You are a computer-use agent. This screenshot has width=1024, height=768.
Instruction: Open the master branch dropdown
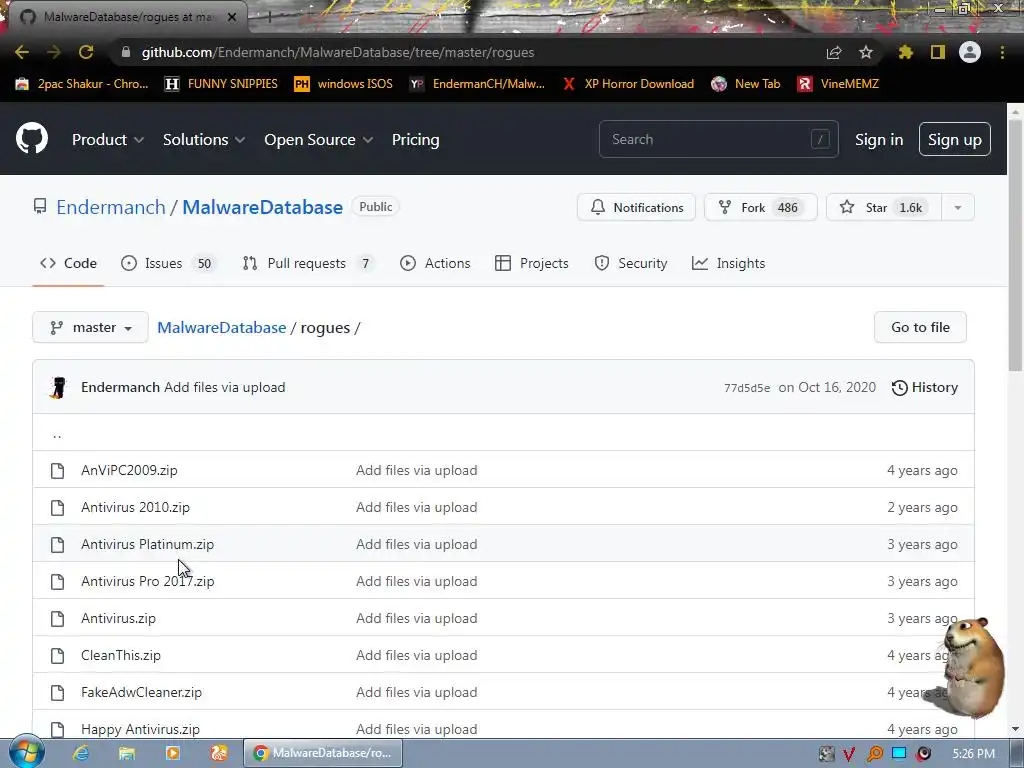click(90, 327)
